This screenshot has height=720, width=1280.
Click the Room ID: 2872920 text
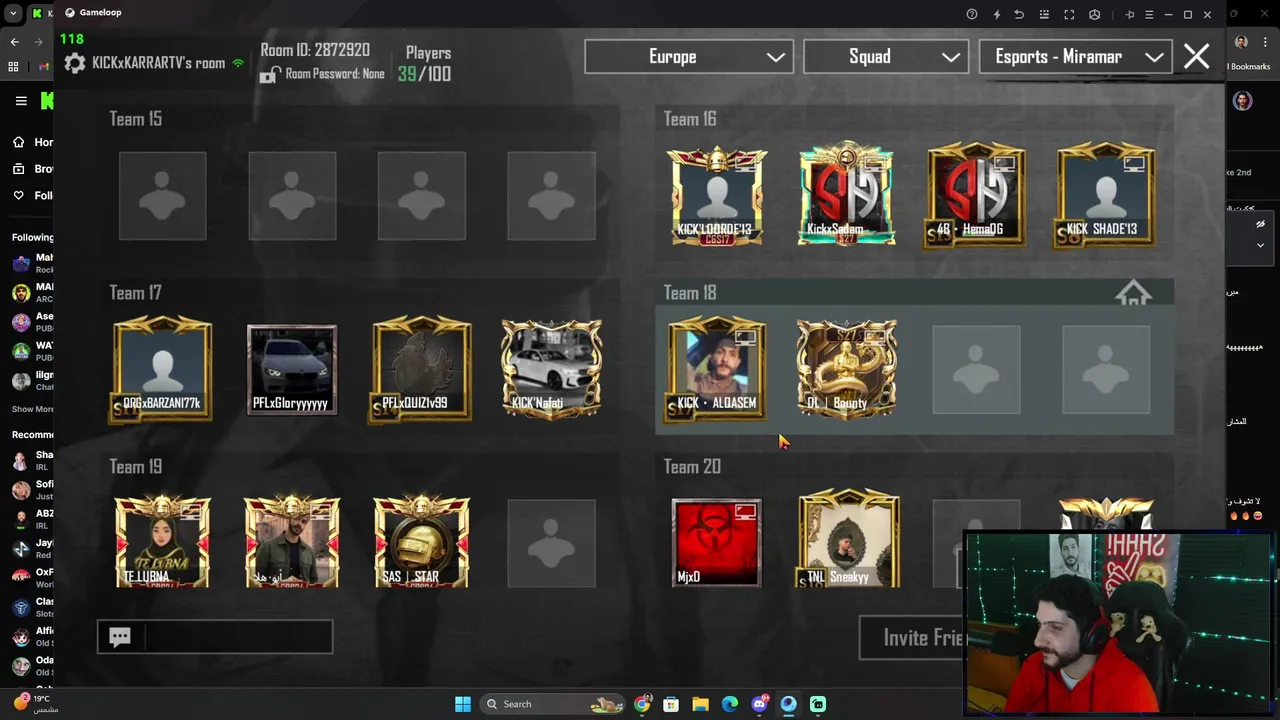[x=315, y=50]
